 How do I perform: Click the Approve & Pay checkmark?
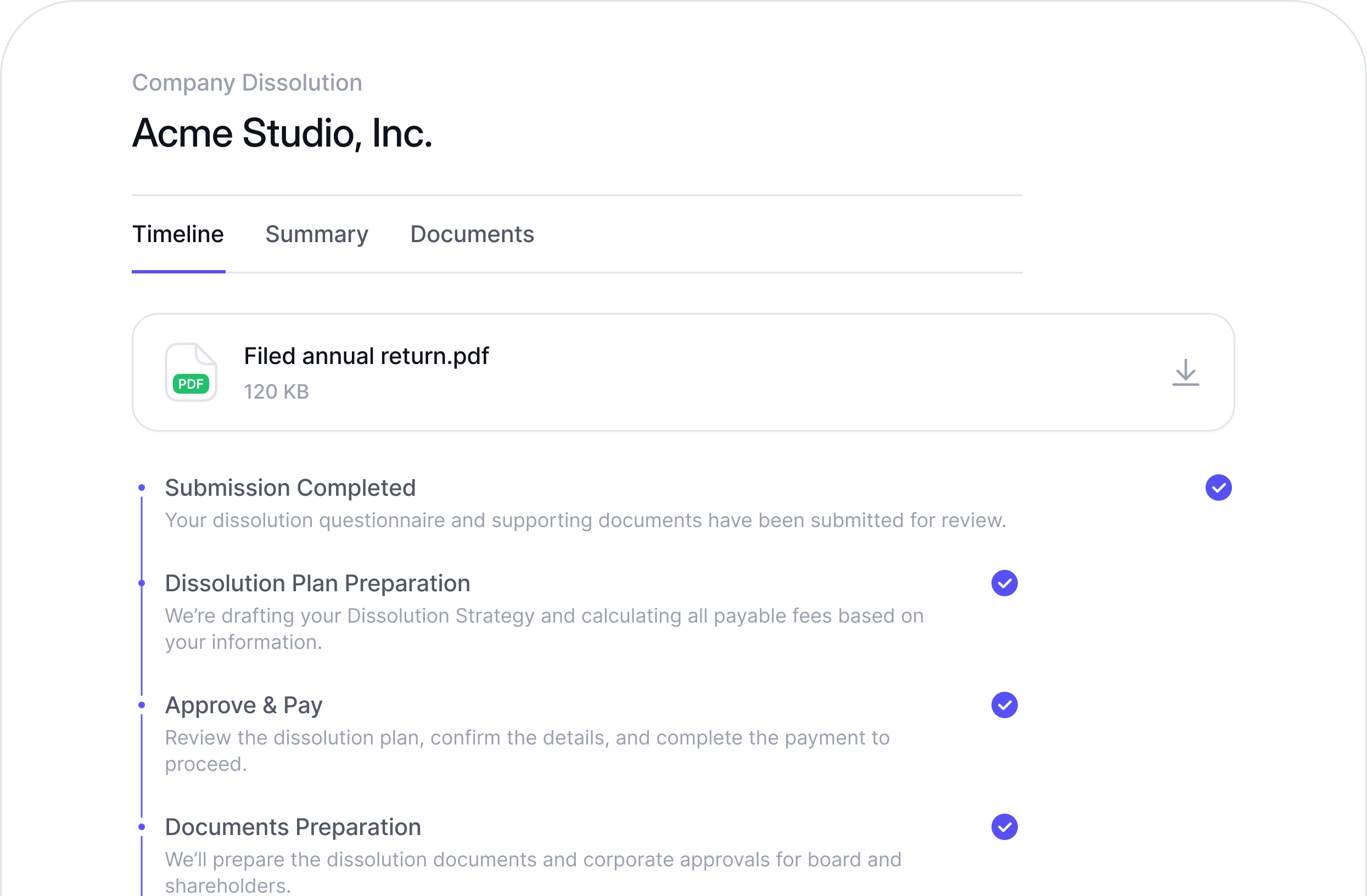1004,705
